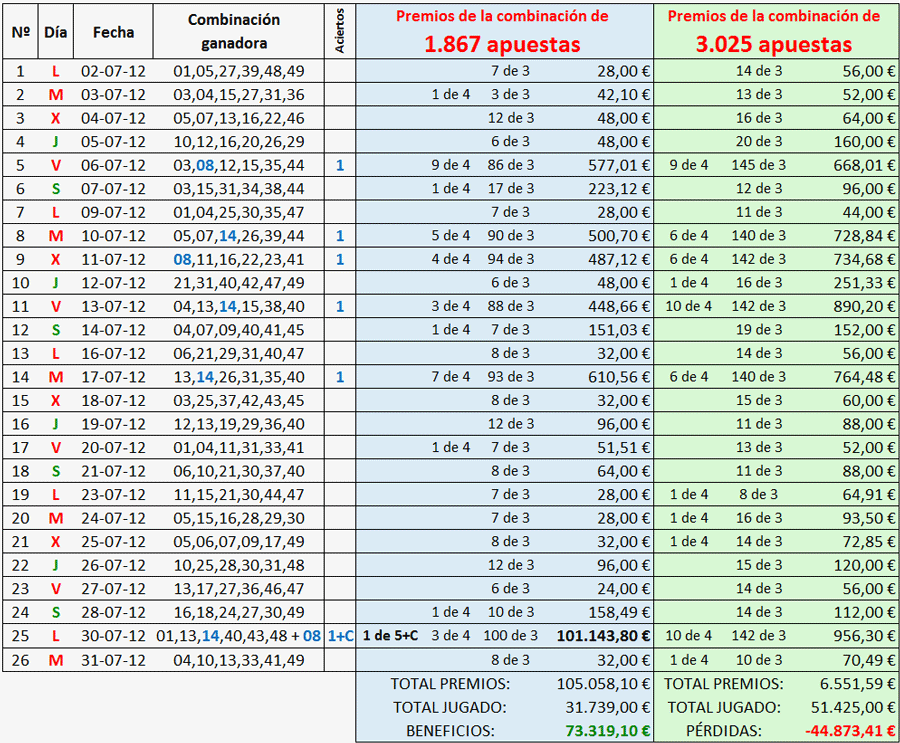
Task: Click the 31.739,00 € total jugado value
Action: pos(603,708)
